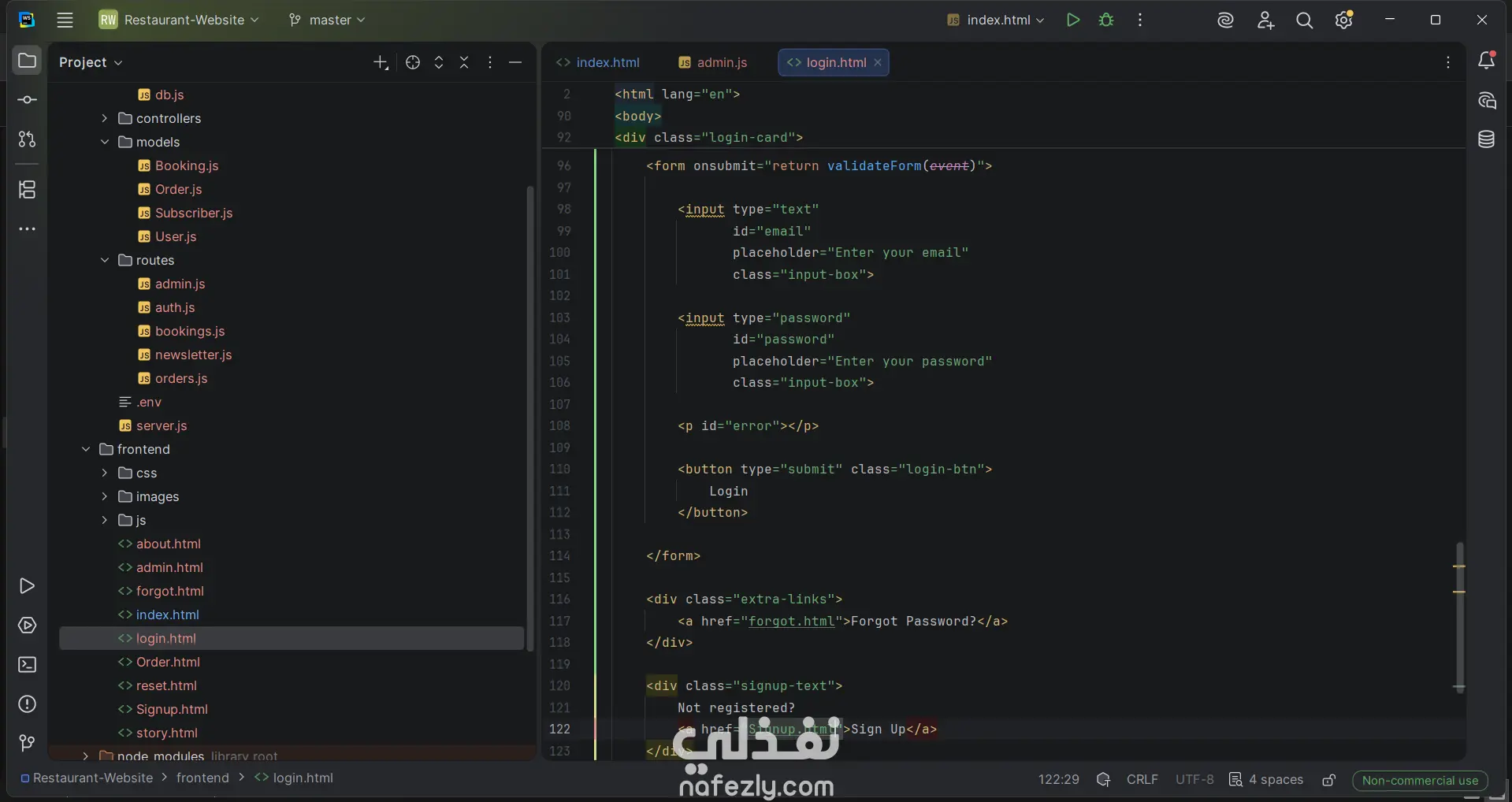Open more run actions menu
This screenshot has width=1512, height=802.
(1140, 20)
